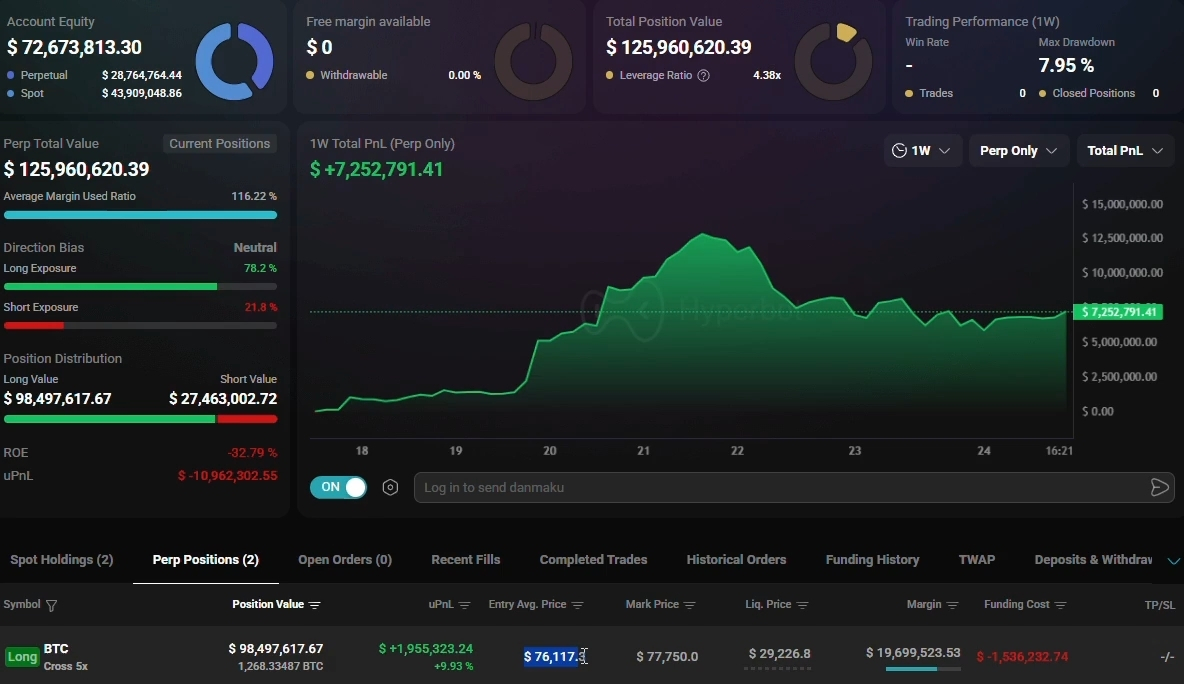The width and height of the screenshot is (1184, 684).
Task: Click the Leverage Ratio help question icon
Action: pos(703,75)
